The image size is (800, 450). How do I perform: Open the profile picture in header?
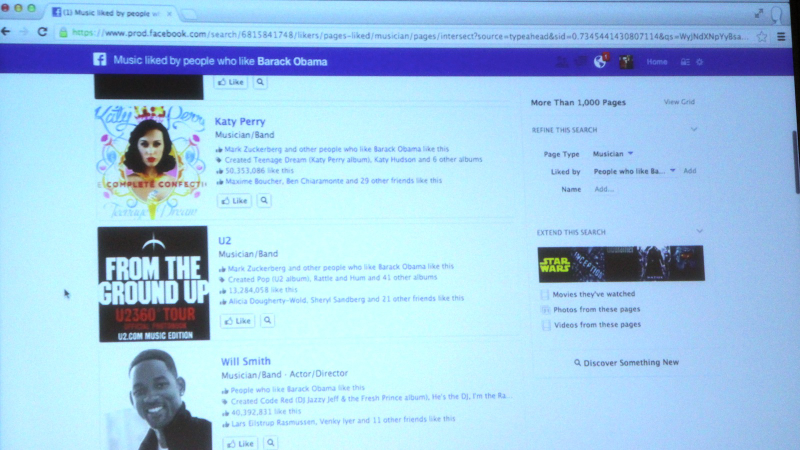pos(626,62)
